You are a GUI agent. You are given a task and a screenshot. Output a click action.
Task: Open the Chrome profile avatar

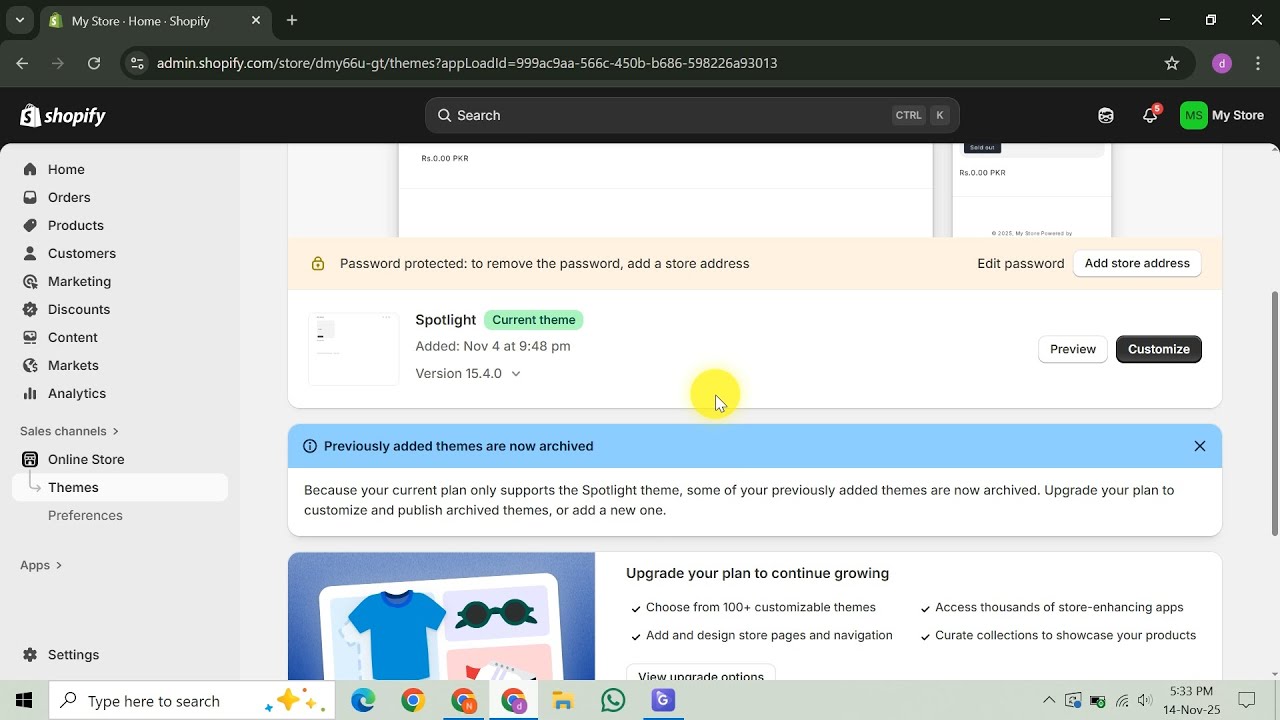[1221, 63]
